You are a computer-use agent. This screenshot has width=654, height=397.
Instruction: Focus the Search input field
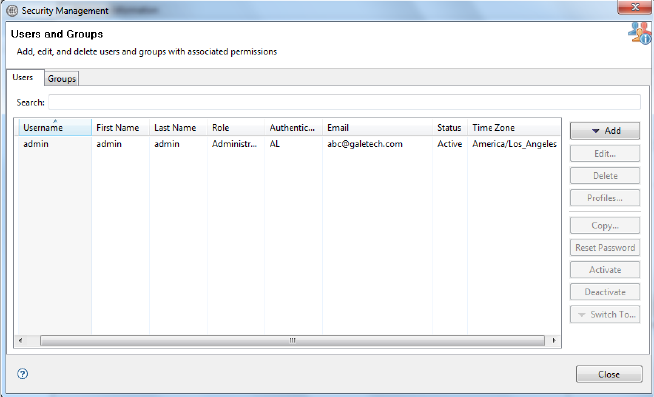[344, 102]
